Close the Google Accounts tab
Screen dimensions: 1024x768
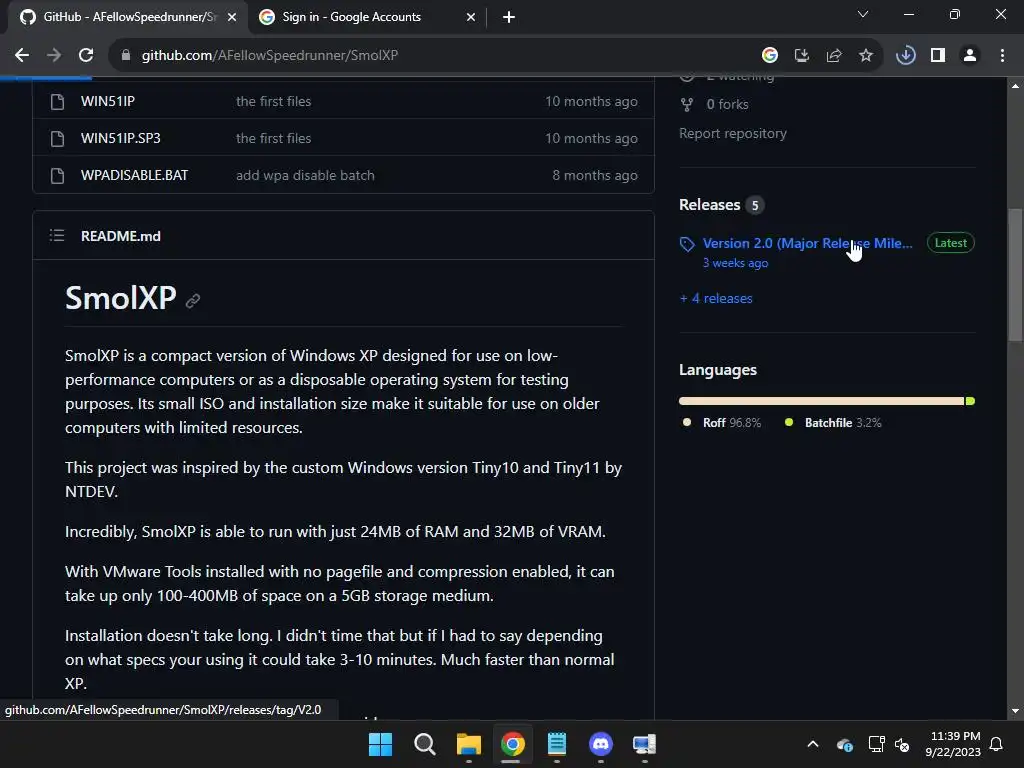pos(471,17)
